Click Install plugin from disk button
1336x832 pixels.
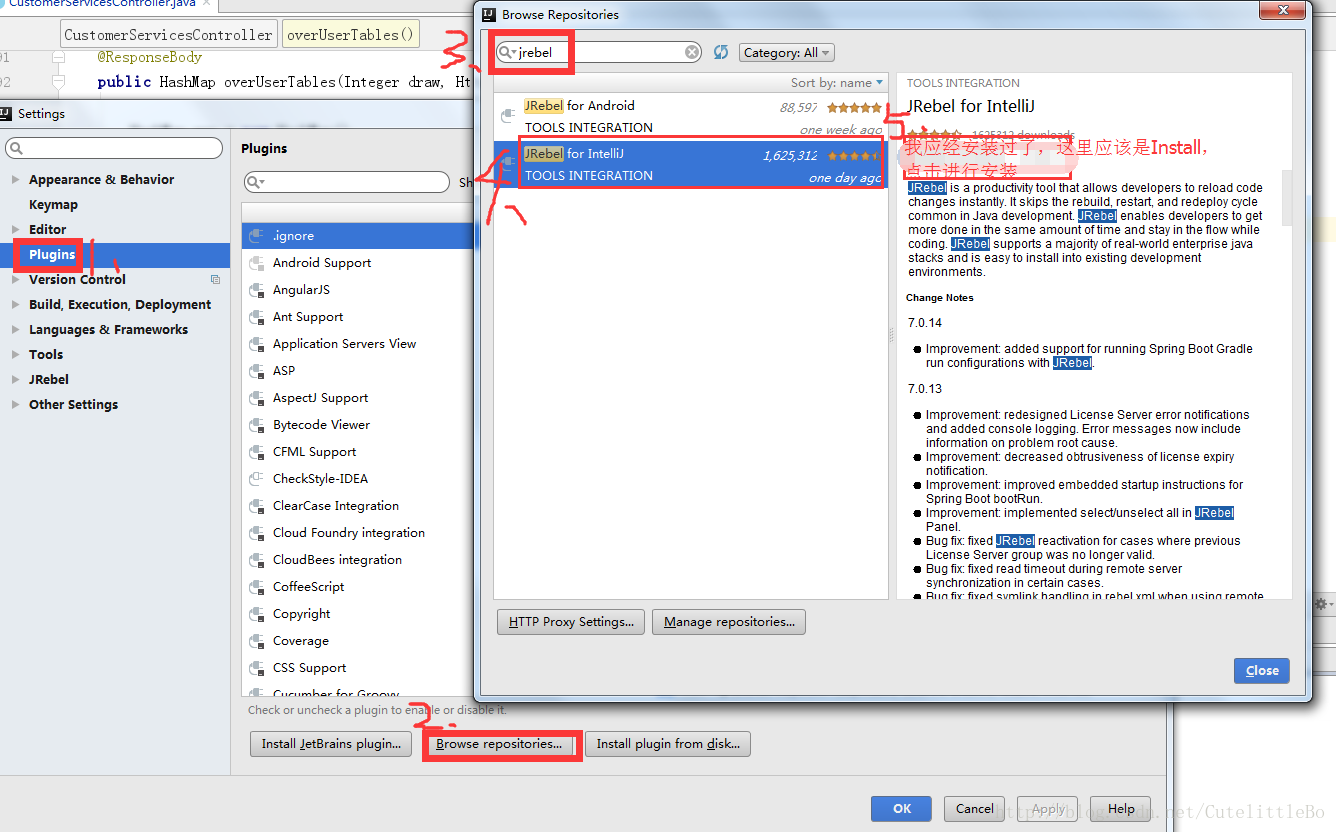click(x=668, y=744)
